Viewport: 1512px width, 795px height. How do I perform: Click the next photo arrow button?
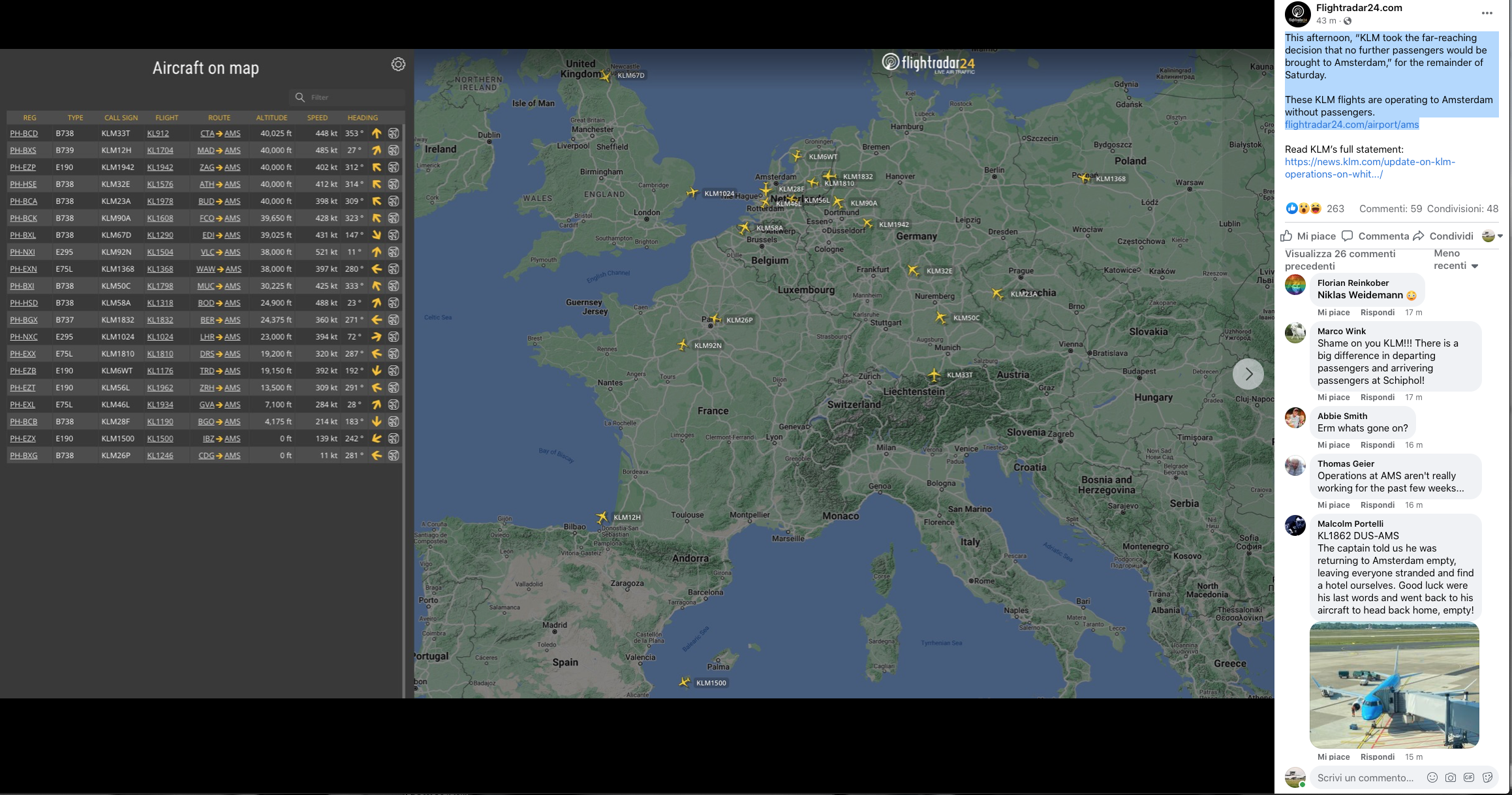pos(1248,374)
